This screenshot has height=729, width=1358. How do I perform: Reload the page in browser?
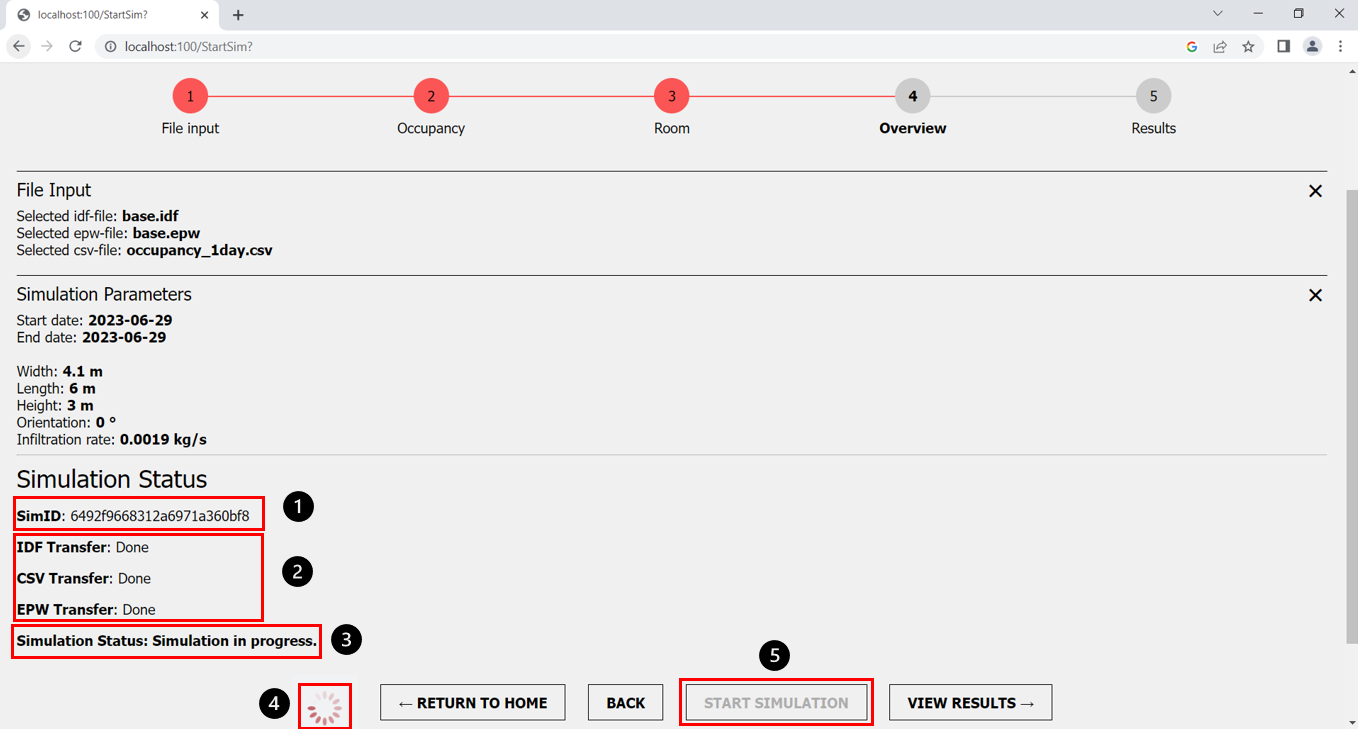(x=75, y=46)
